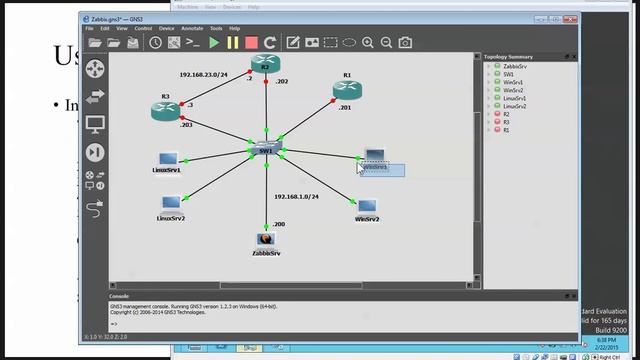This screenshot has width=640, height=360.
Task: Click the Zoom out magnifier icon
Action: [386, 42]
